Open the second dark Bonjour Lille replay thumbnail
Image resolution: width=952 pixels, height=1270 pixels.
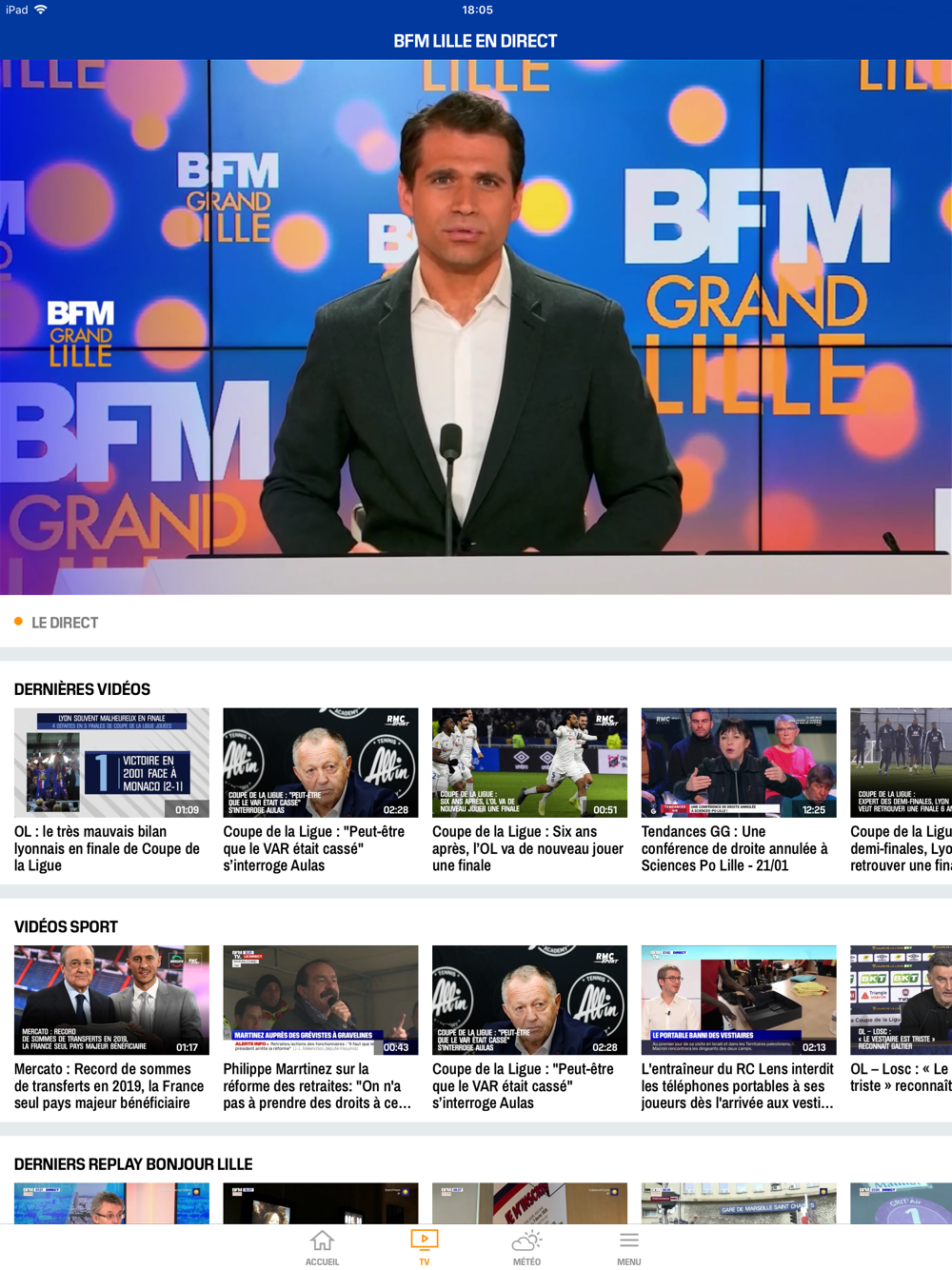320,1203
